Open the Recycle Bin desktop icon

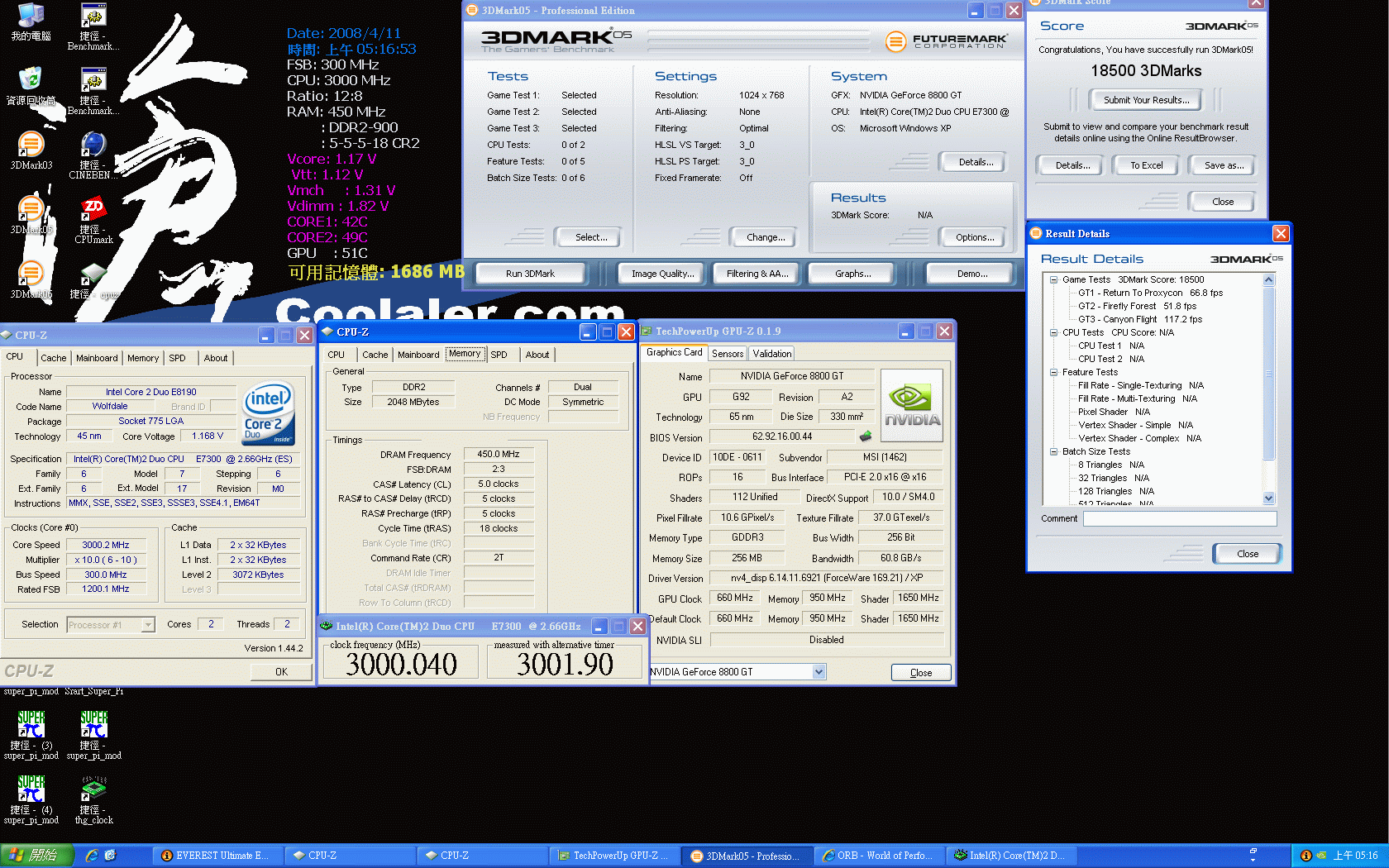point(31,80)
